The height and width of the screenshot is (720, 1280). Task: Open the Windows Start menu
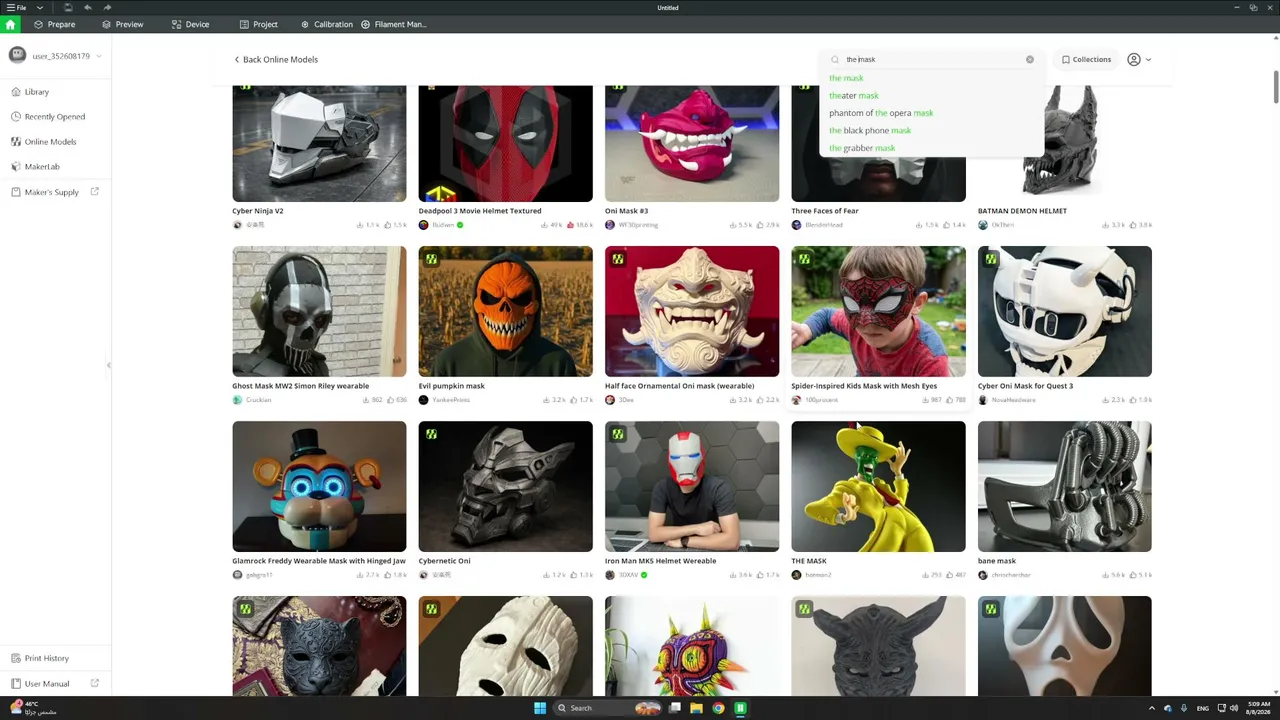coord(540,708)
